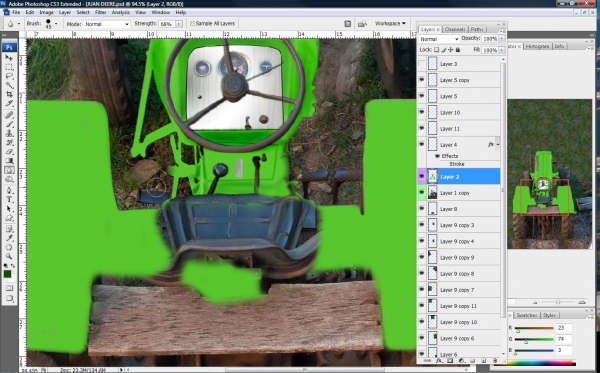Select the Crop tool
600x373 pixels.
pyautogui.click(x=9, y=94)
